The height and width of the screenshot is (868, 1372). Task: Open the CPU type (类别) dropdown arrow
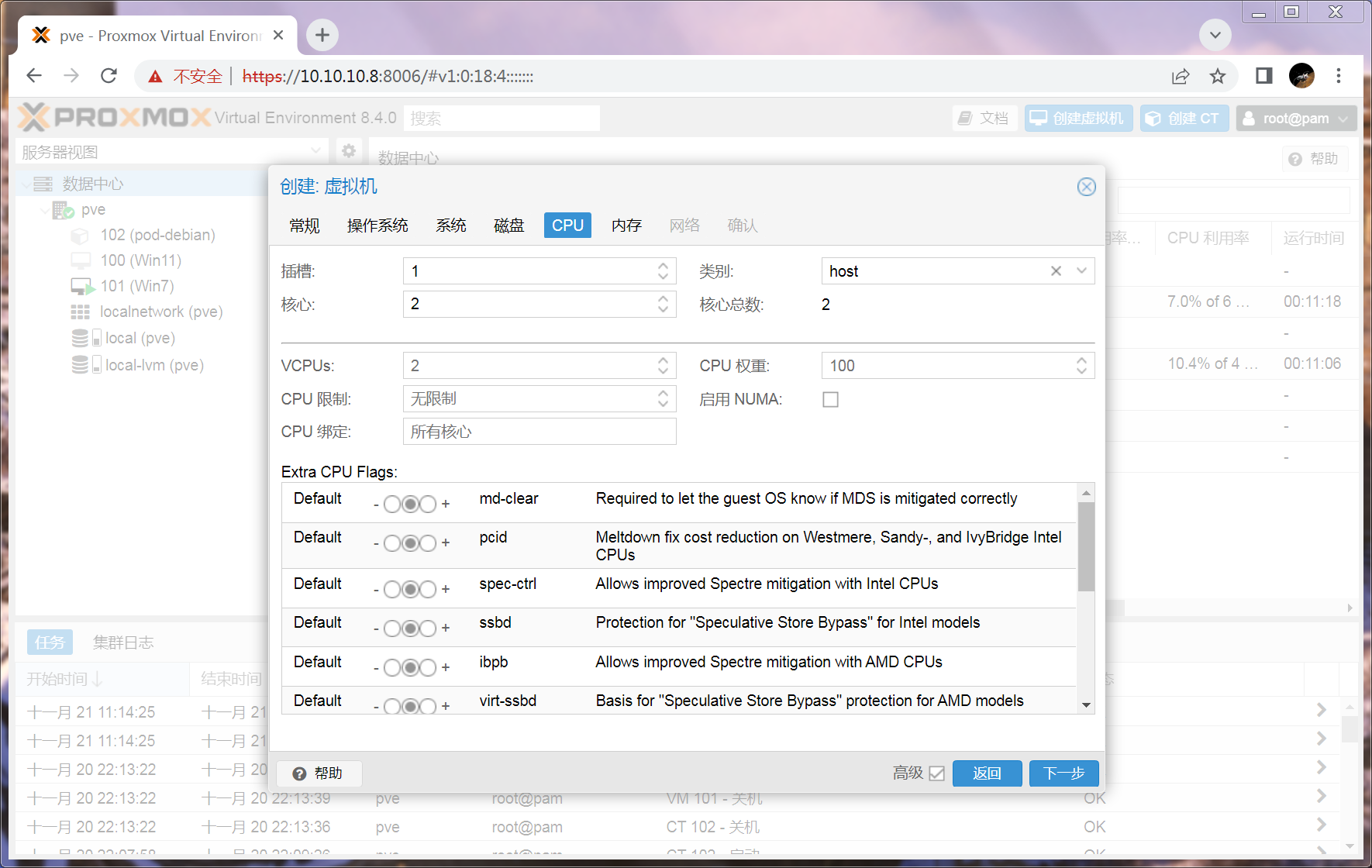1081,271
